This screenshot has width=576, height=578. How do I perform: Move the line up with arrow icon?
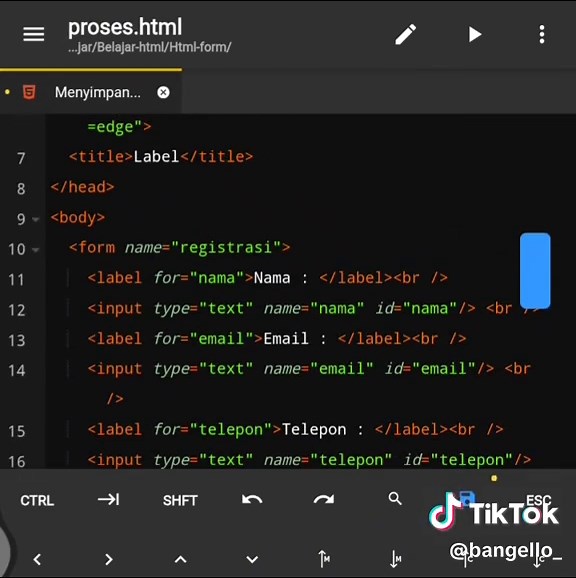tap(324, 559)
